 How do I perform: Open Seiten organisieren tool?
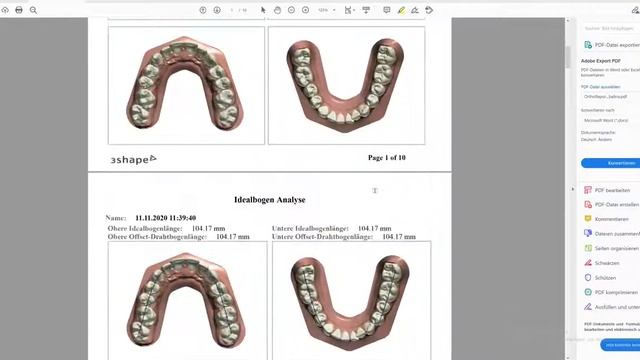pos(611,248)
